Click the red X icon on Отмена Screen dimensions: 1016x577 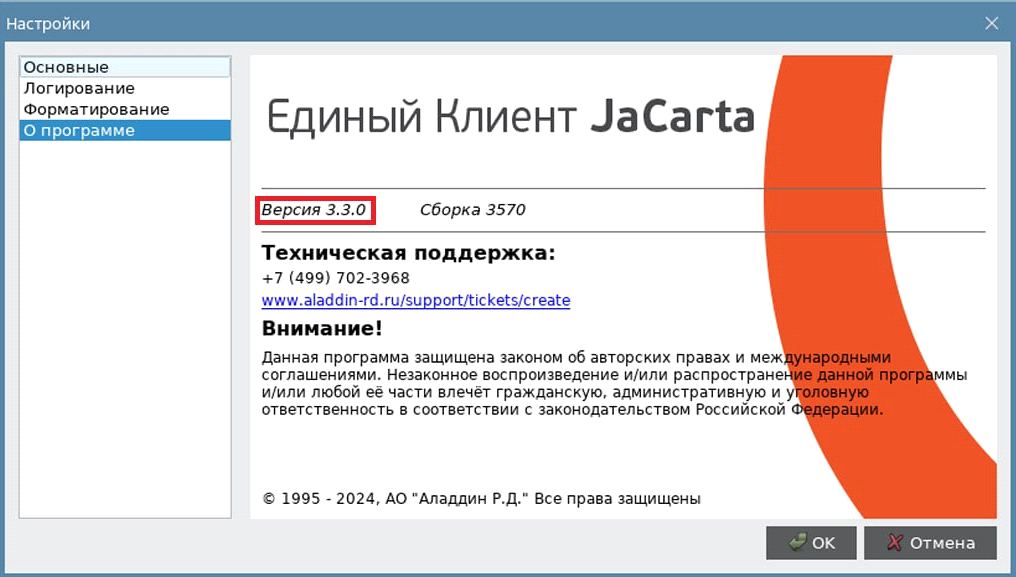click(x=896, y=543)
